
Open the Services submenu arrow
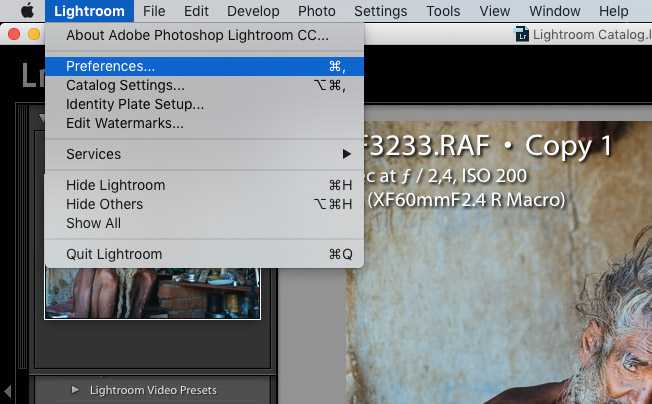click(346, 154)
